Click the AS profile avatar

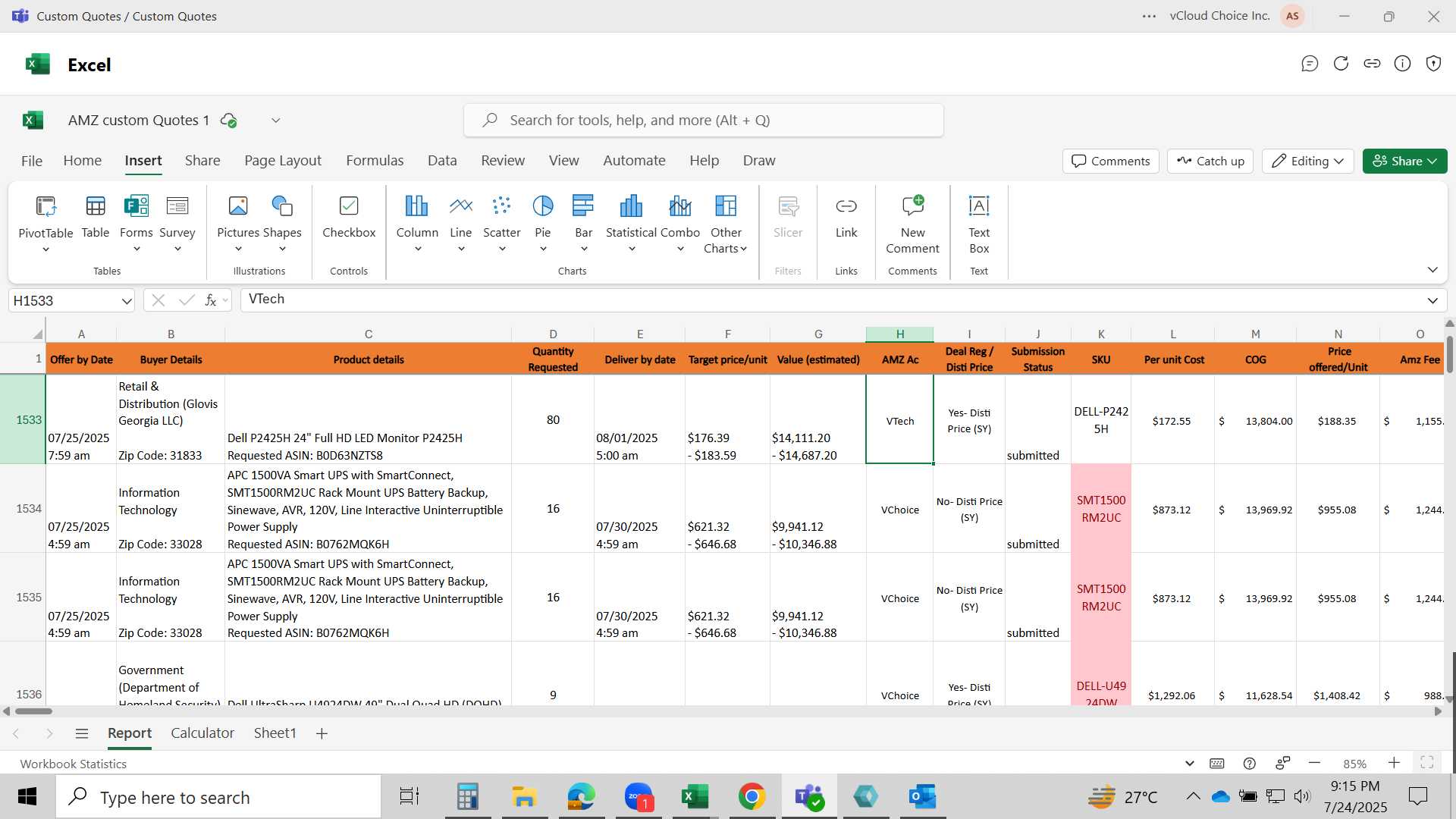coord(1292,16)
